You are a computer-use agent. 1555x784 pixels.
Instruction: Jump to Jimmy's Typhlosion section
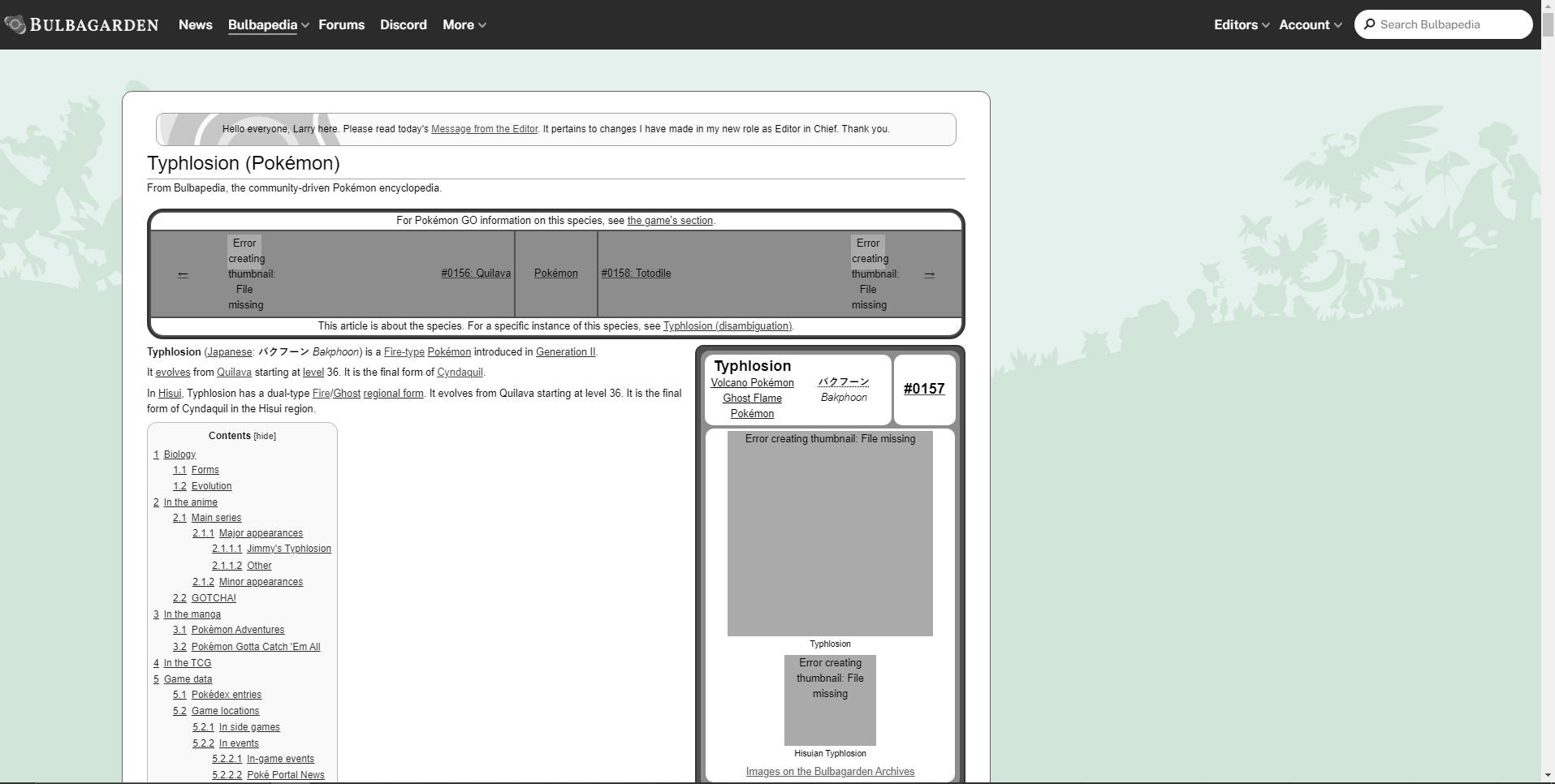[272, 549]
